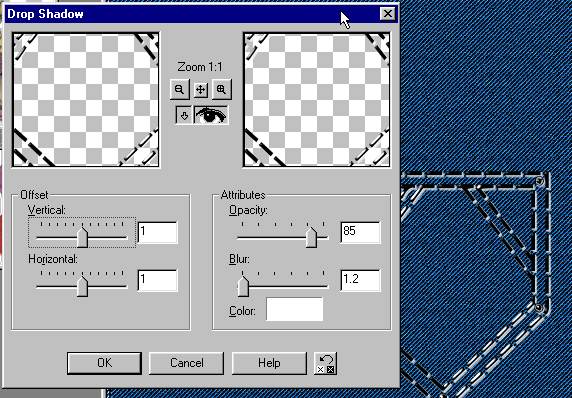Click the Opacity slider handle
The width and height of the screenshot is (572, 398).
coord(311,237)
